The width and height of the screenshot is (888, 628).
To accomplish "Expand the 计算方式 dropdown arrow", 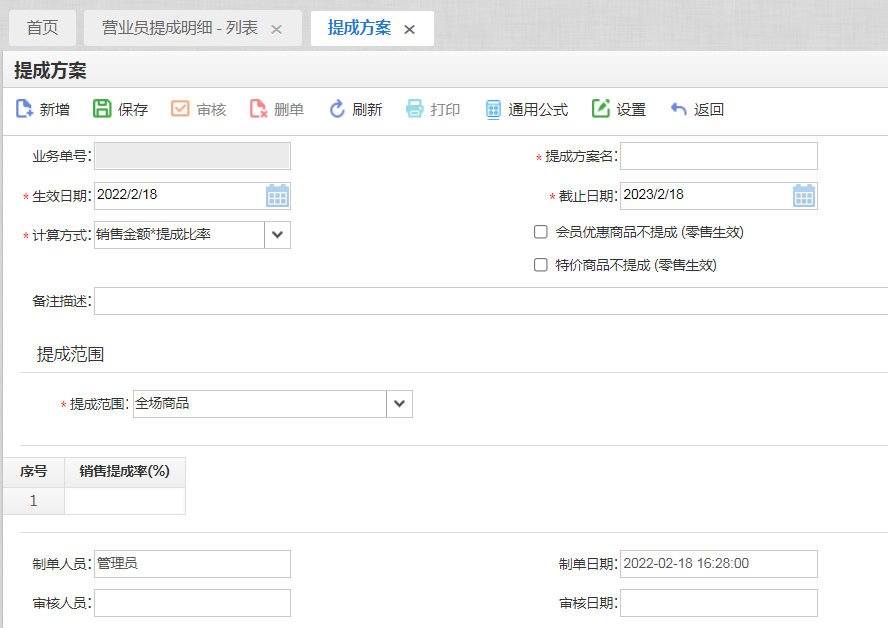I will [x=277, y=235].
